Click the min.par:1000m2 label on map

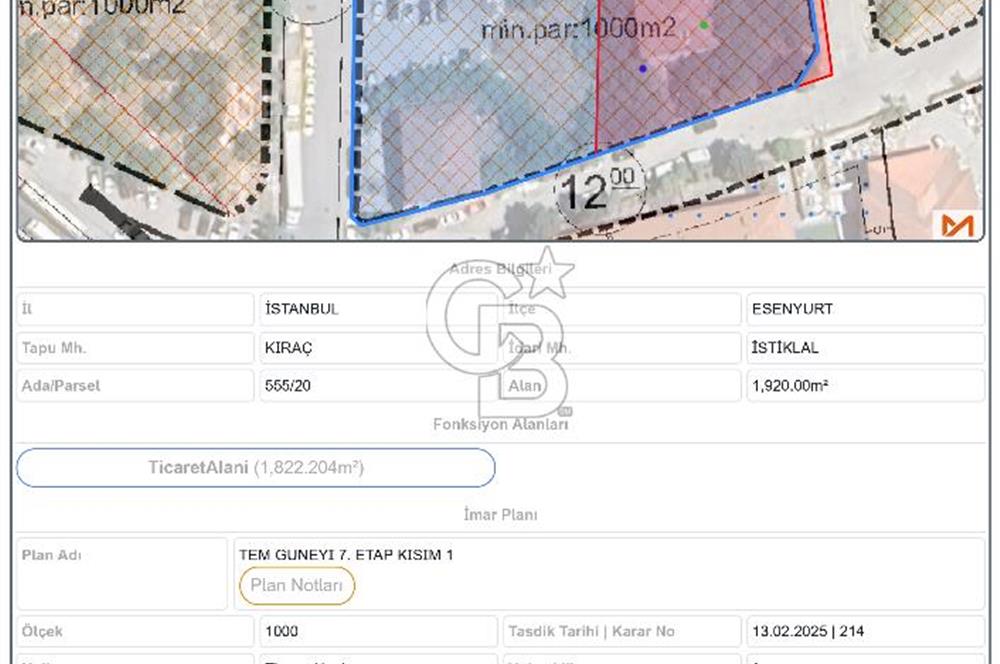tap(578, 29)
